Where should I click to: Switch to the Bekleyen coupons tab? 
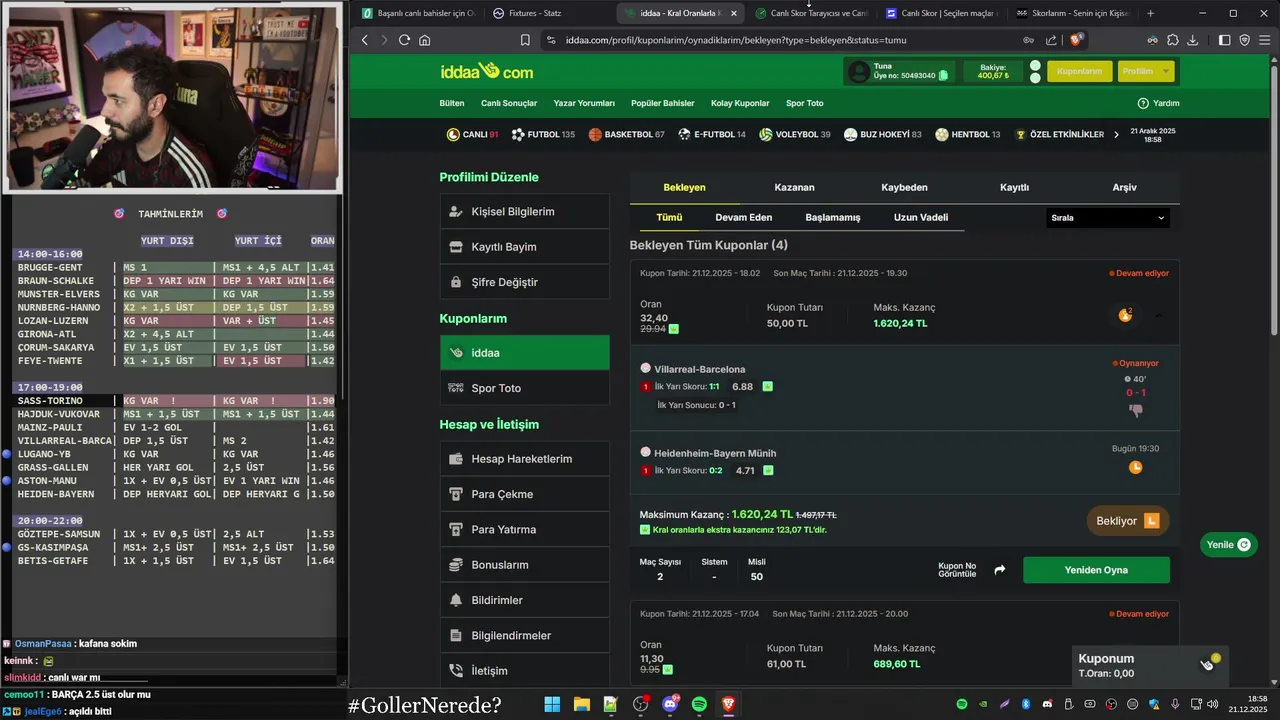point(685,187)
